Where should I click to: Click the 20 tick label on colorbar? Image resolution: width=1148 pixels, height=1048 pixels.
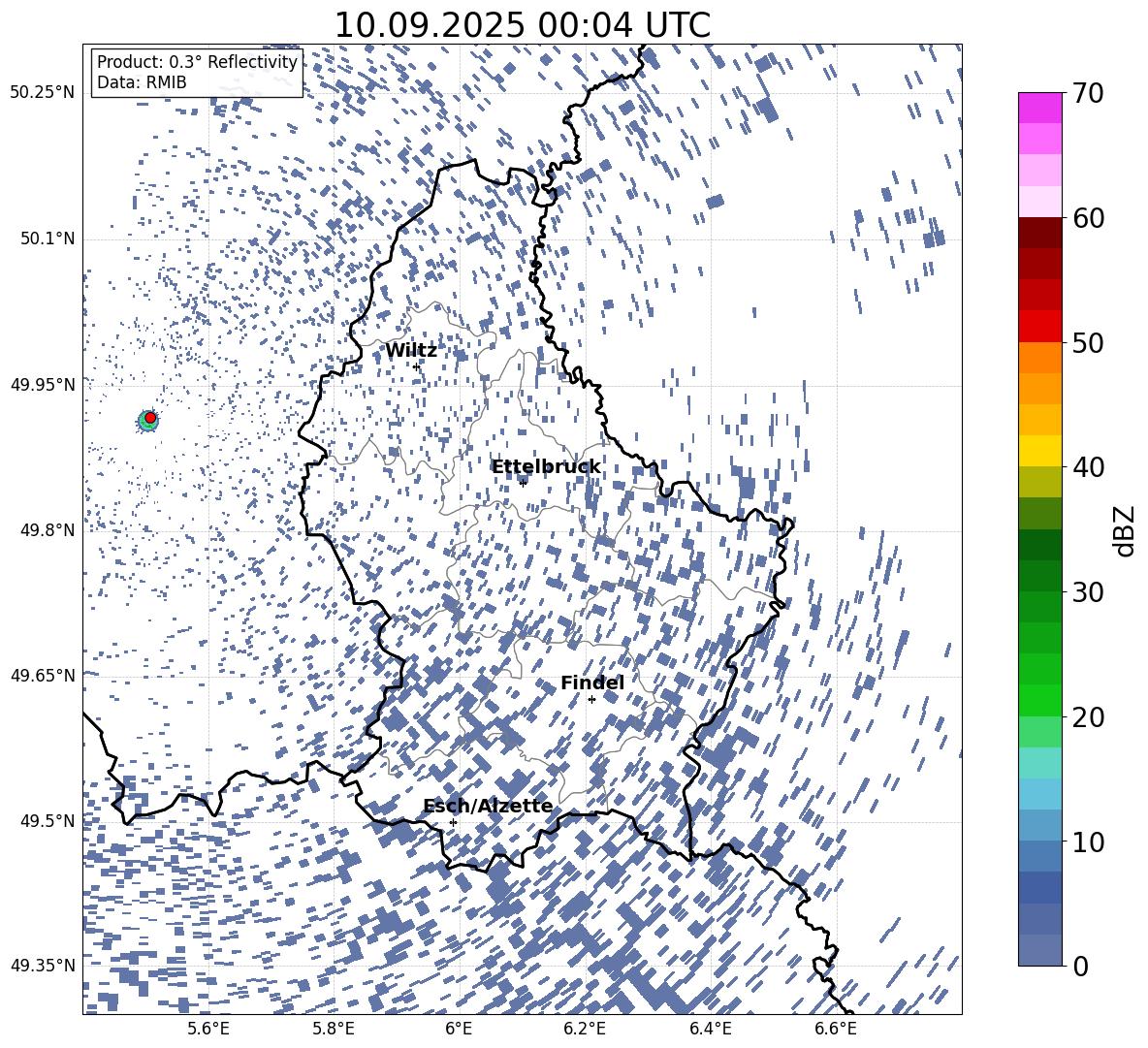click(1088, 716)
